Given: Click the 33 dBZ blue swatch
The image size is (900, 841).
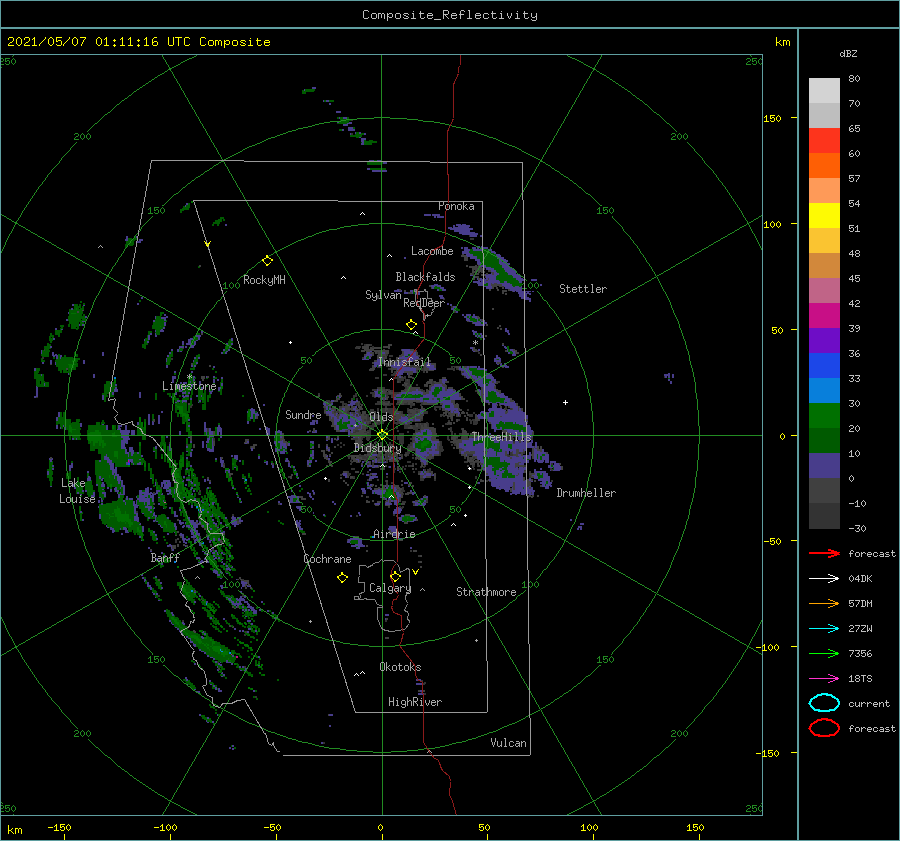Looking at the screenshot, I should tap(824, 365).
